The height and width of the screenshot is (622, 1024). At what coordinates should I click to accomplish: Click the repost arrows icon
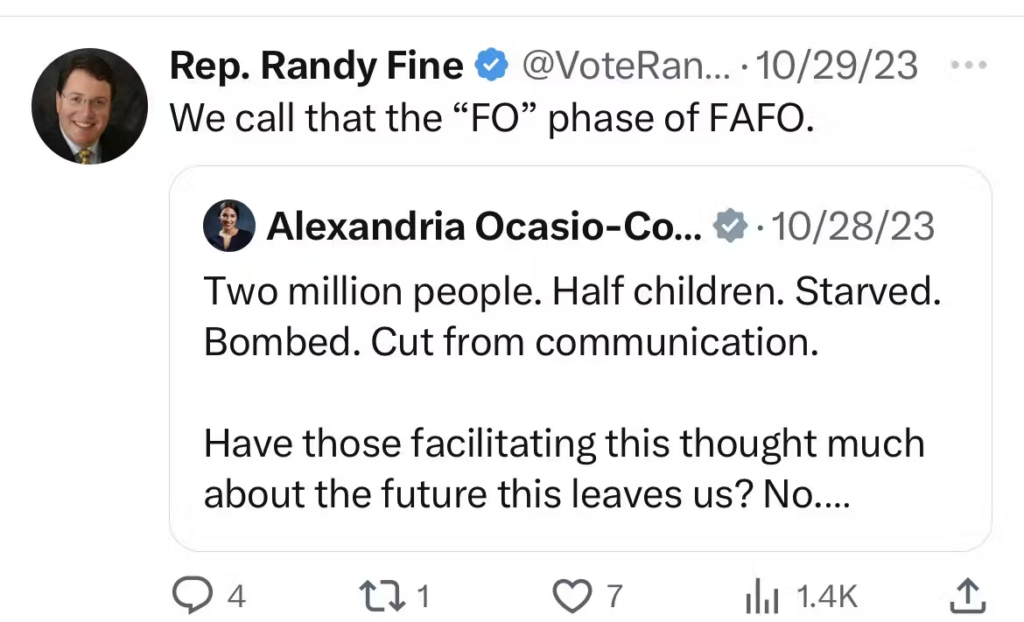[x=382, y=596]
